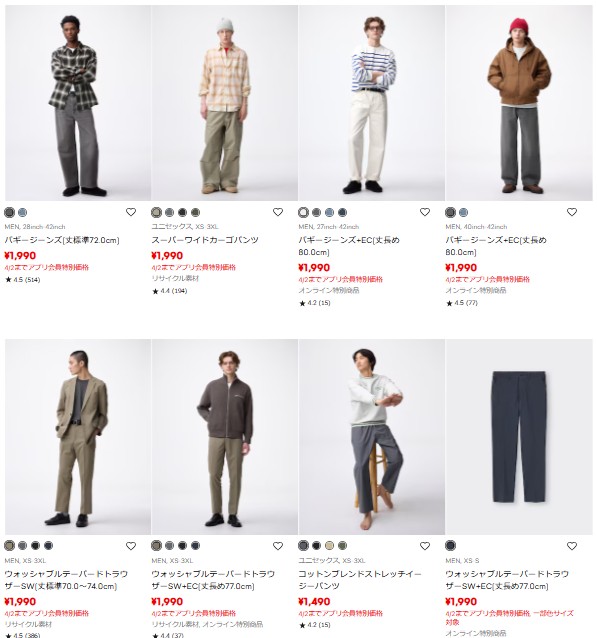Favorite the beige suit tapered trousers SW
Viewport: 597px width, 638px height.
pyautogui.click(x=131, y=546)
